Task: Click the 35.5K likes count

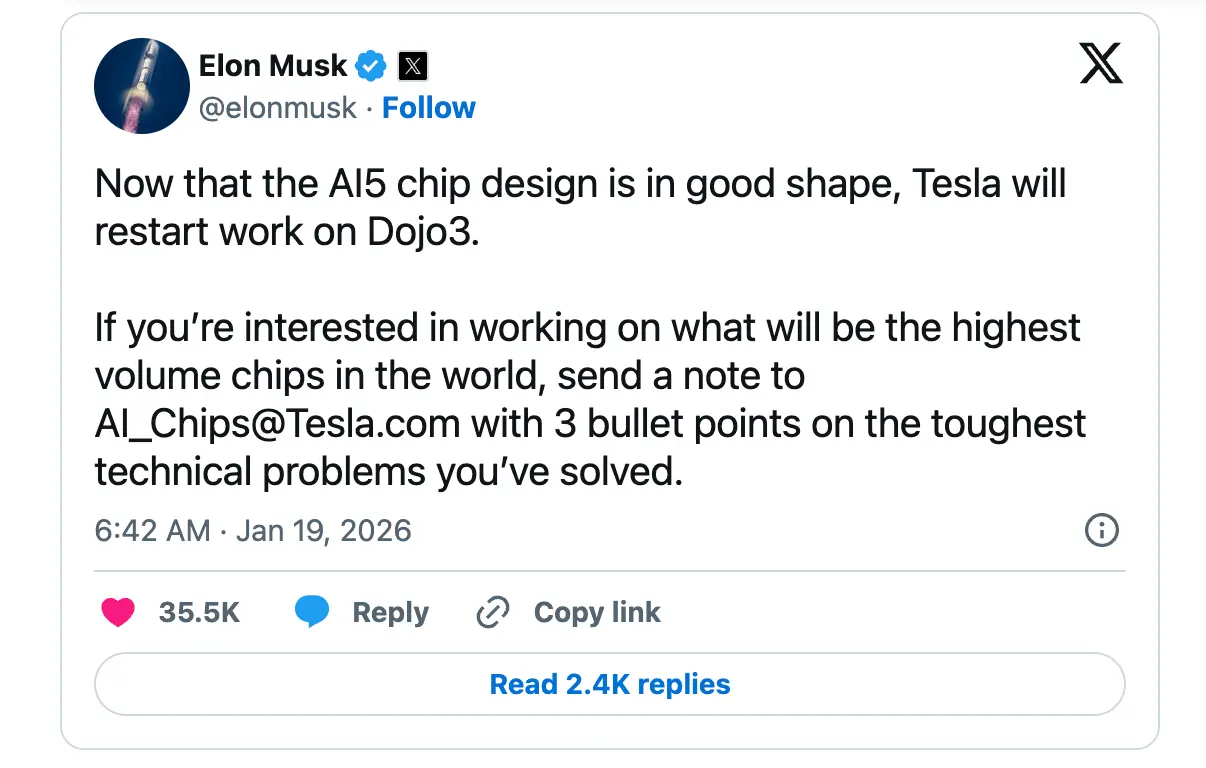Action: pyautogui.click(x=199, y=612)
